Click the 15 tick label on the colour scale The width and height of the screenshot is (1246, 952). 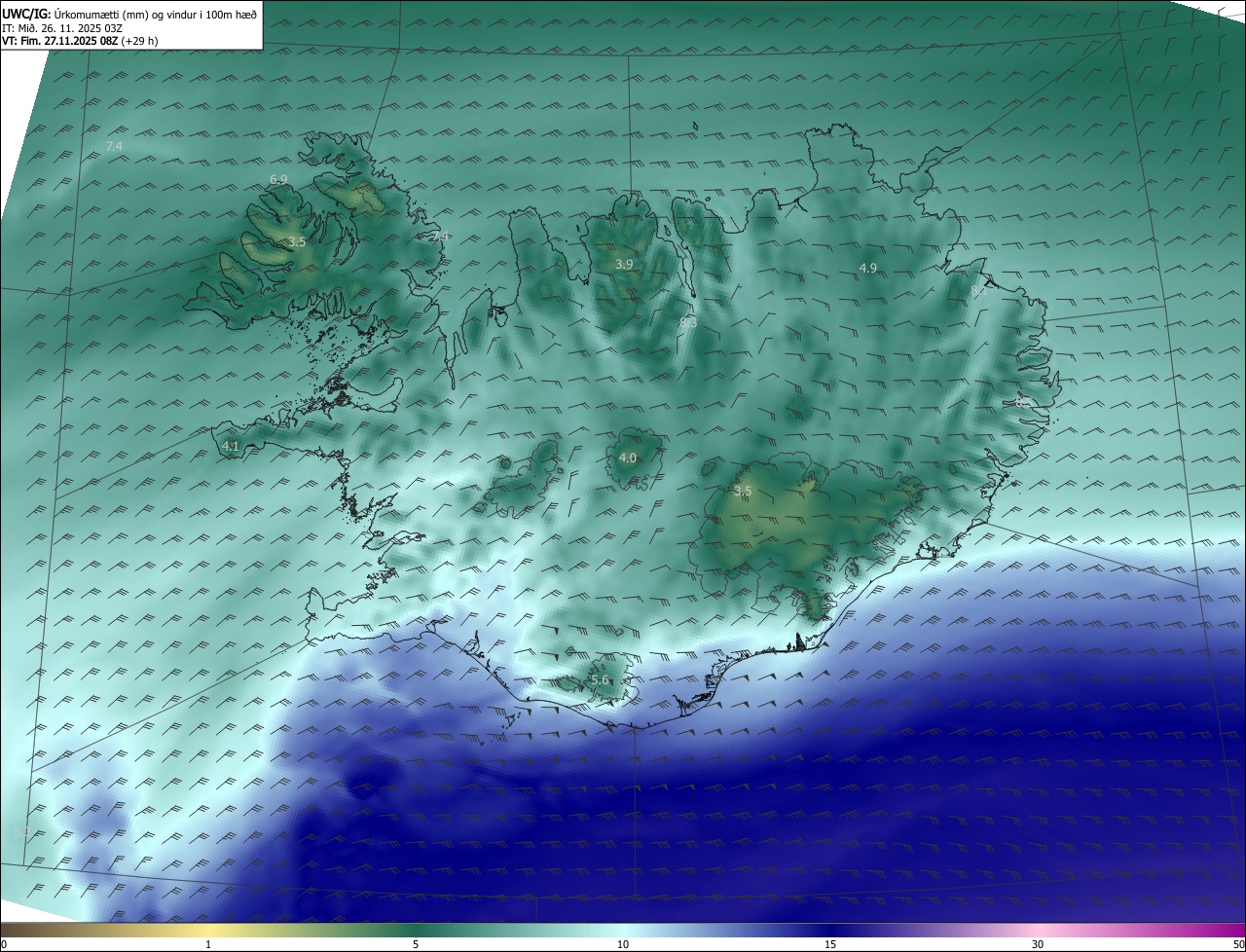[830, 944]
